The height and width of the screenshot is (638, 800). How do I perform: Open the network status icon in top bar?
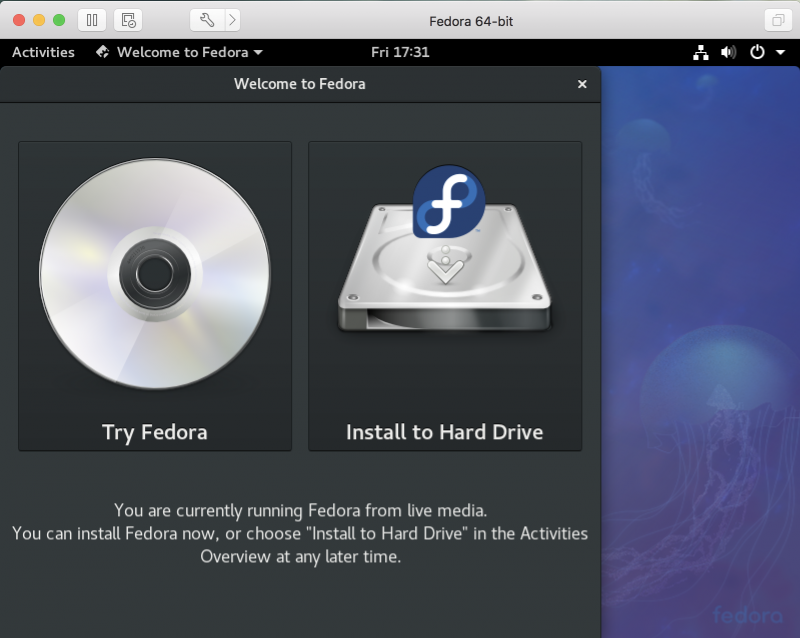click(x=700, y=53)
